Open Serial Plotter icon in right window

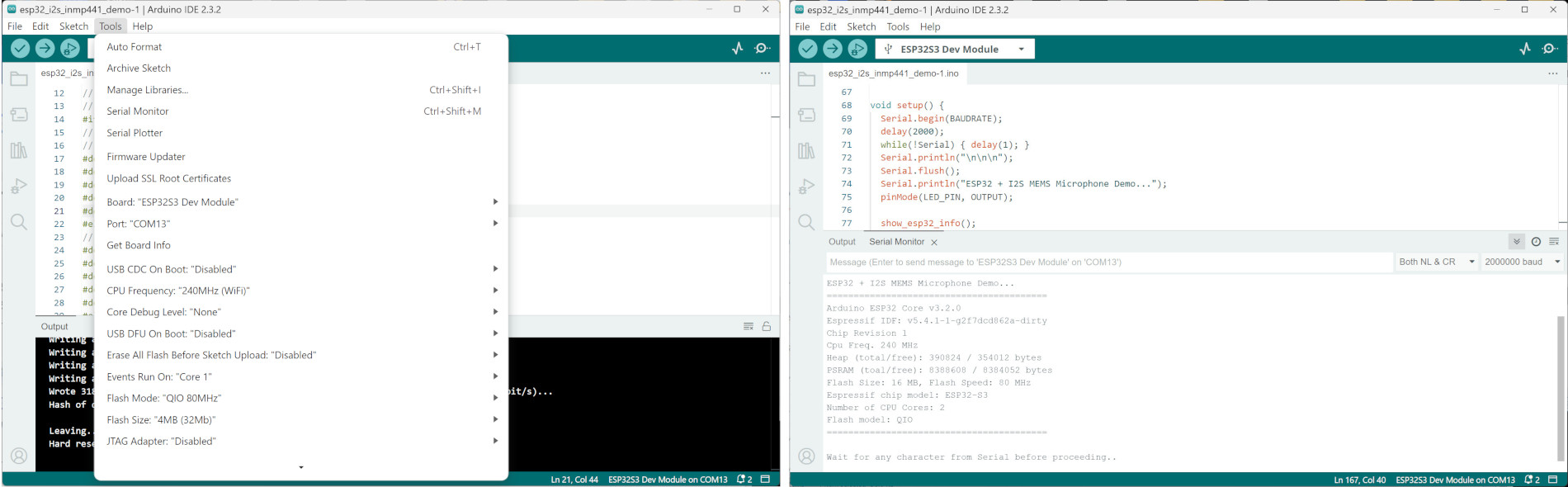tap(1525, 49)
